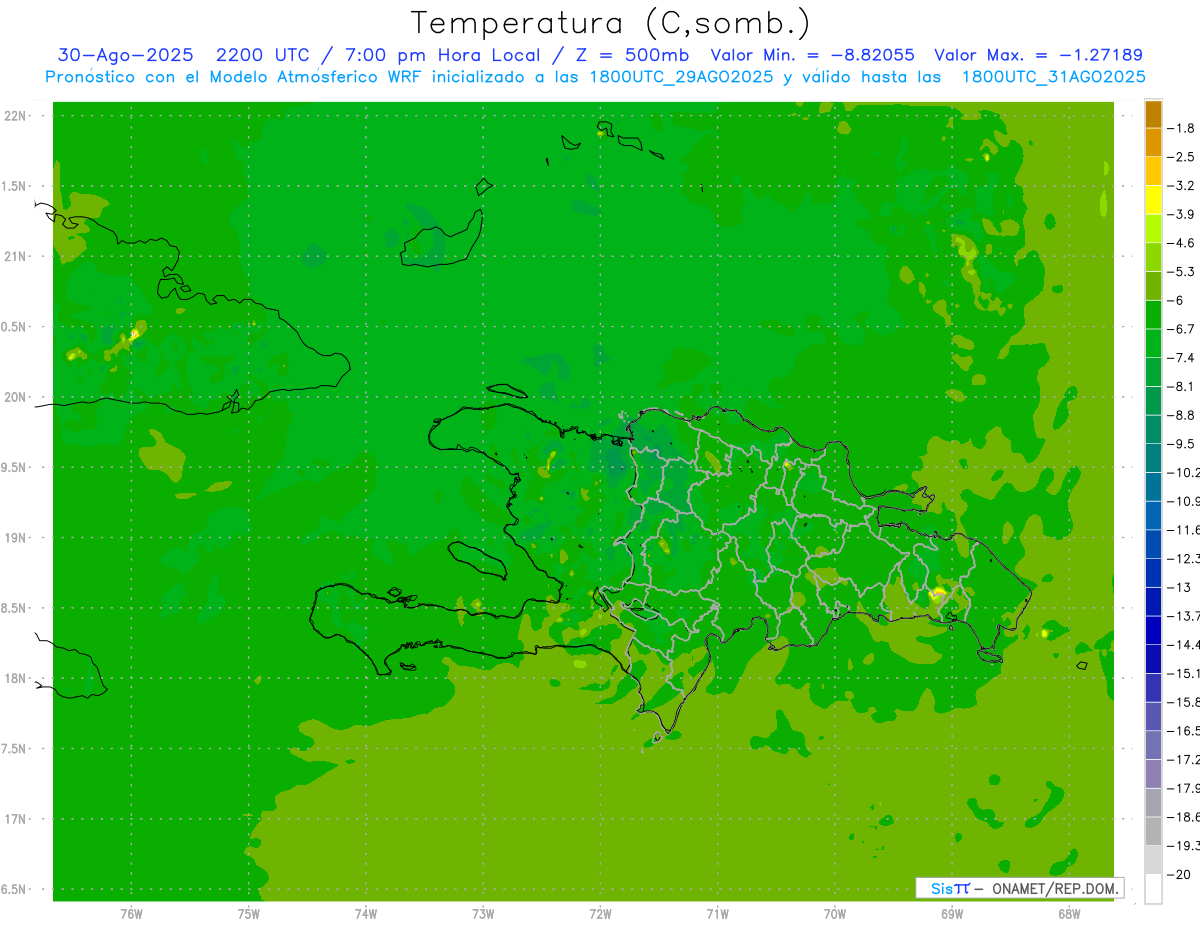The image size is (1200, 927).
Task: Click the longitude label "73W"
Action: click(483, 914)
